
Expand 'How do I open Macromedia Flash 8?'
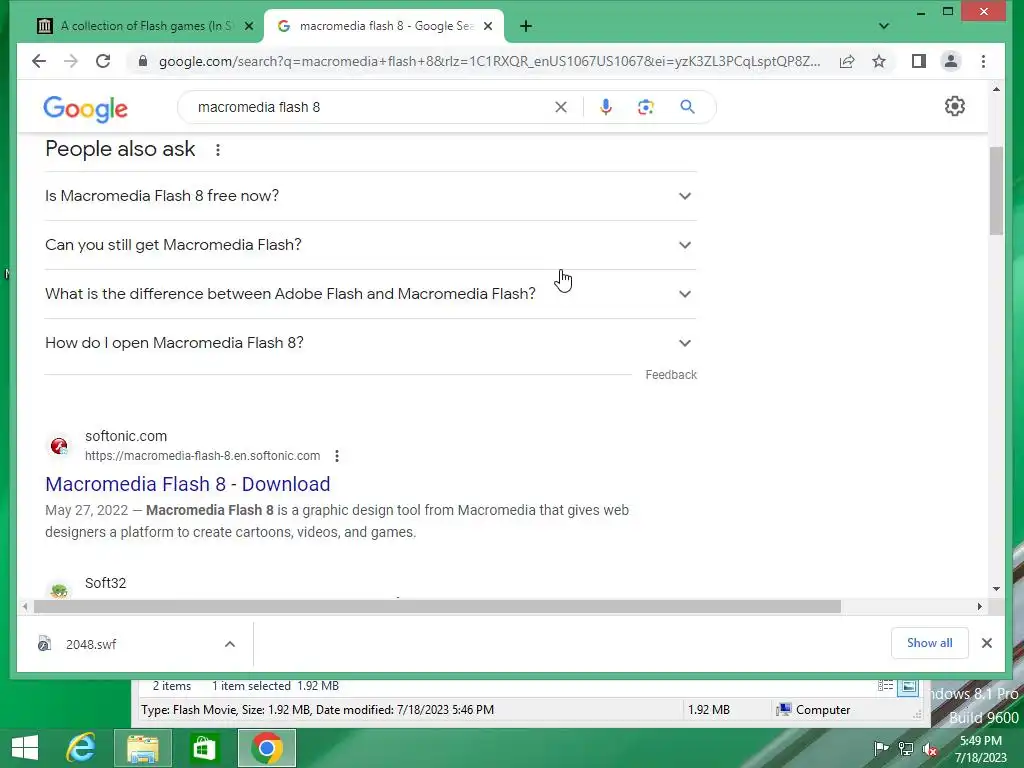coord(370,343)
